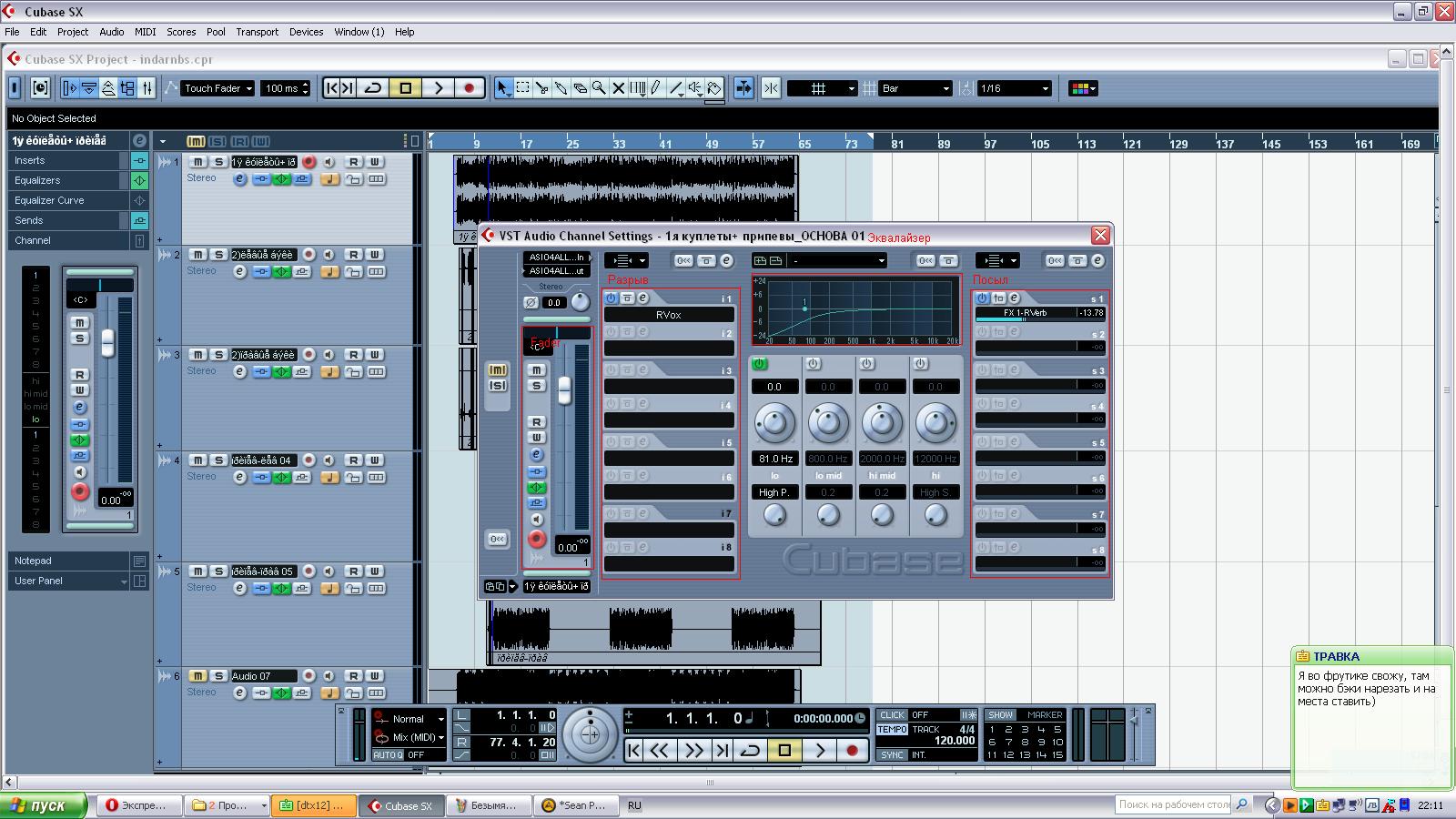Screen dimensions: 1456x819
Task: Enable Read automation on track 5
Action: coord(353,571)
